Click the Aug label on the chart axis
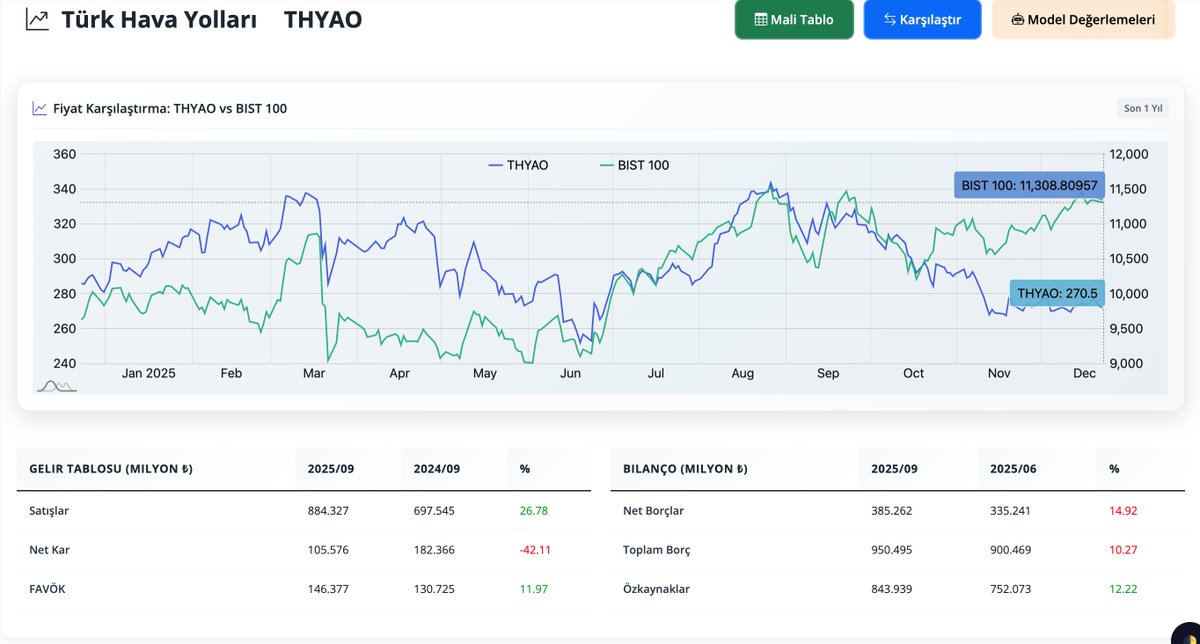Image resolution: width=1200 pixels, height=644 pixels. pos(743,373)
